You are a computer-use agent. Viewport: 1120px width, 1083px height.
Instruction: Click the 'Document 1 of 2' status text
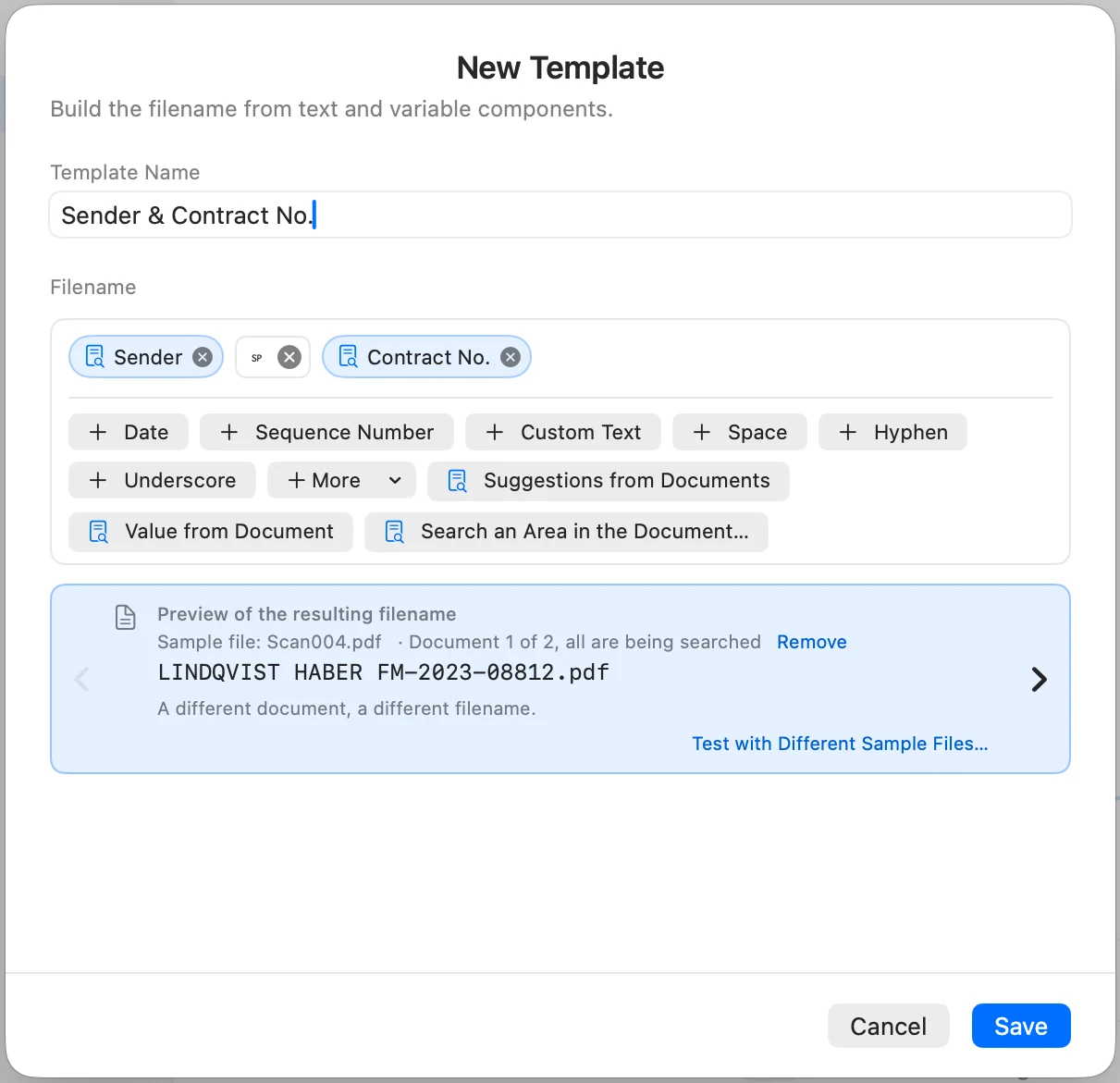(481, 642)
